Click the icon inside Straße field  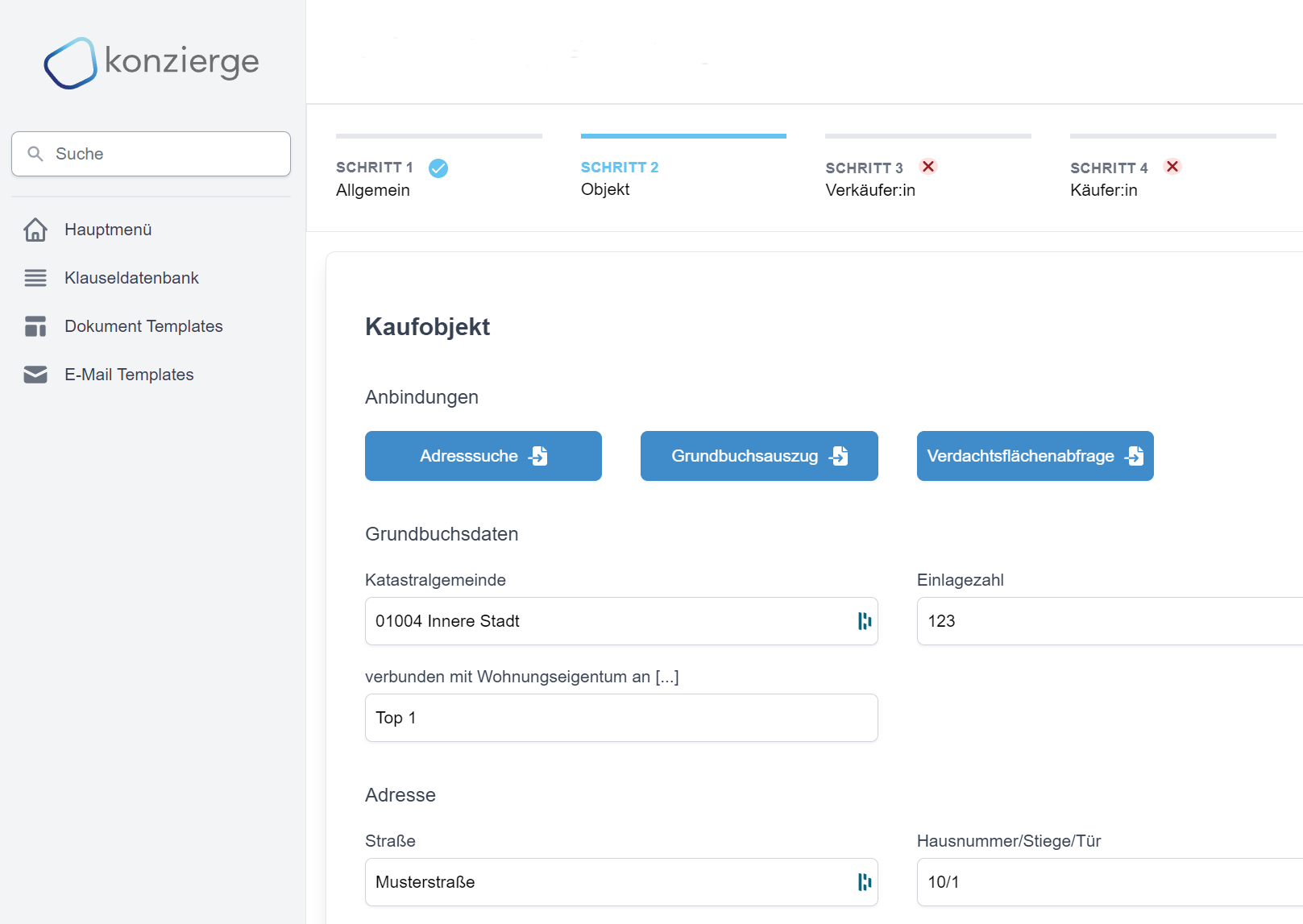[x=864, y=882]
